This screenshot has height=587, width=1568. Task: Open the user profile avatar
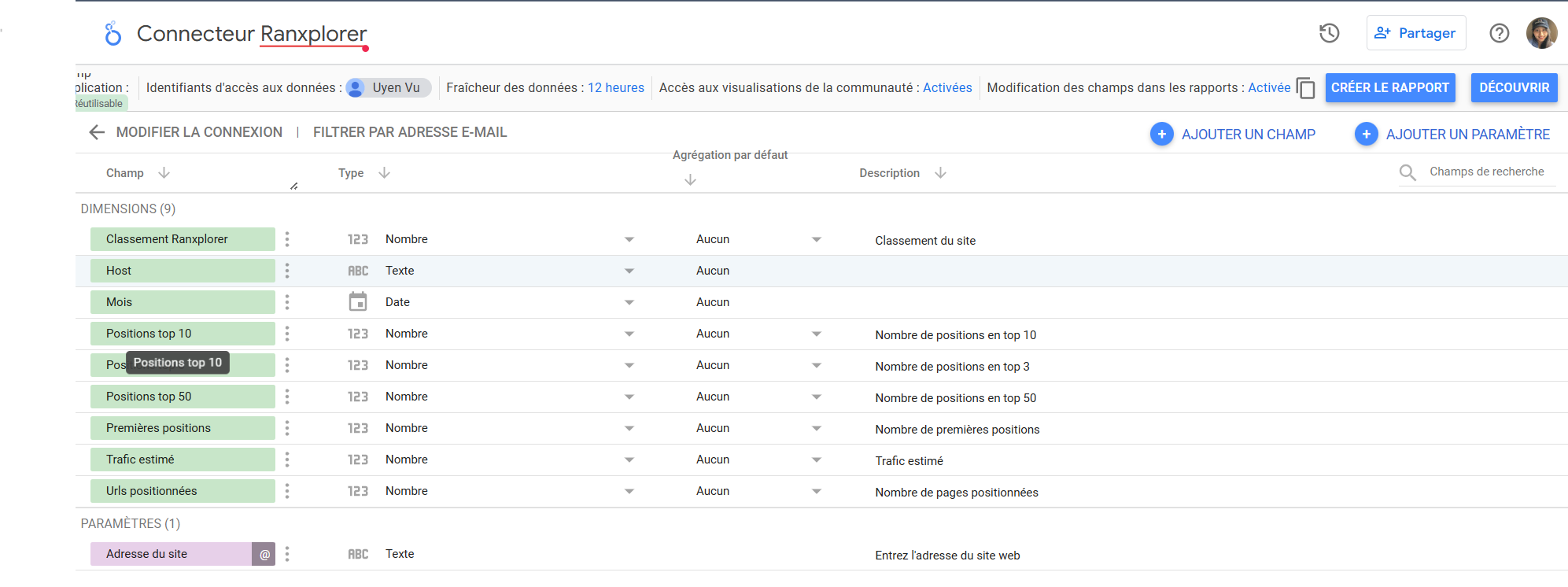coord(1542,33)
